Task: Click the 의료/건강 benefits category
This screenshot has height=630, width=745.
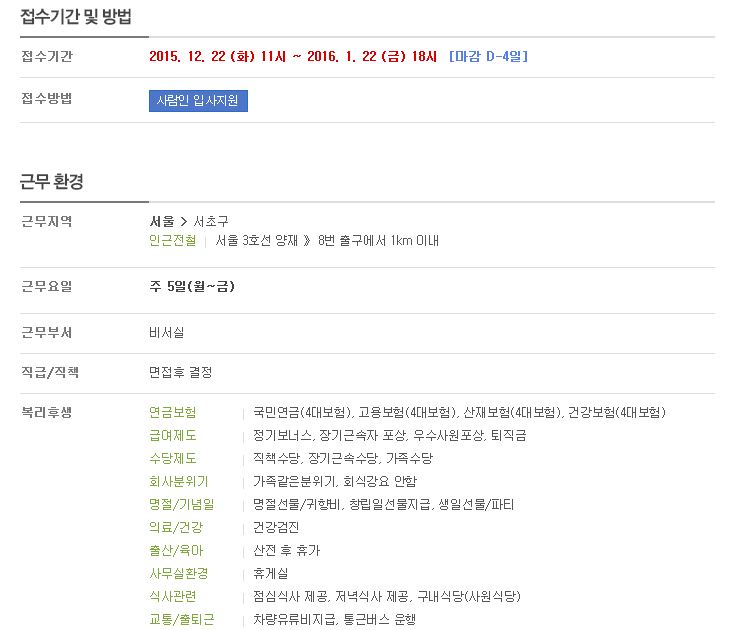Action: tap(176, 527)
